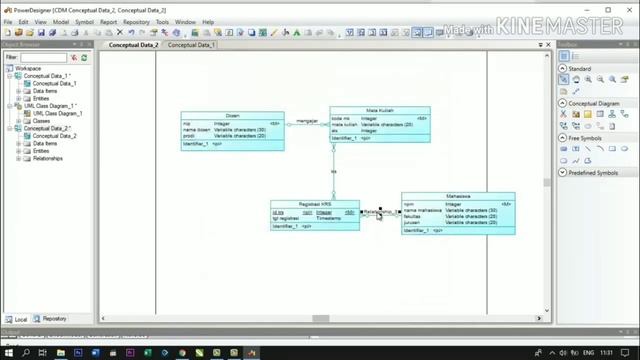The image size is (640, 360).
Task: Select the Package tool in Conceptual Diagram
Action: coord(576,114)
